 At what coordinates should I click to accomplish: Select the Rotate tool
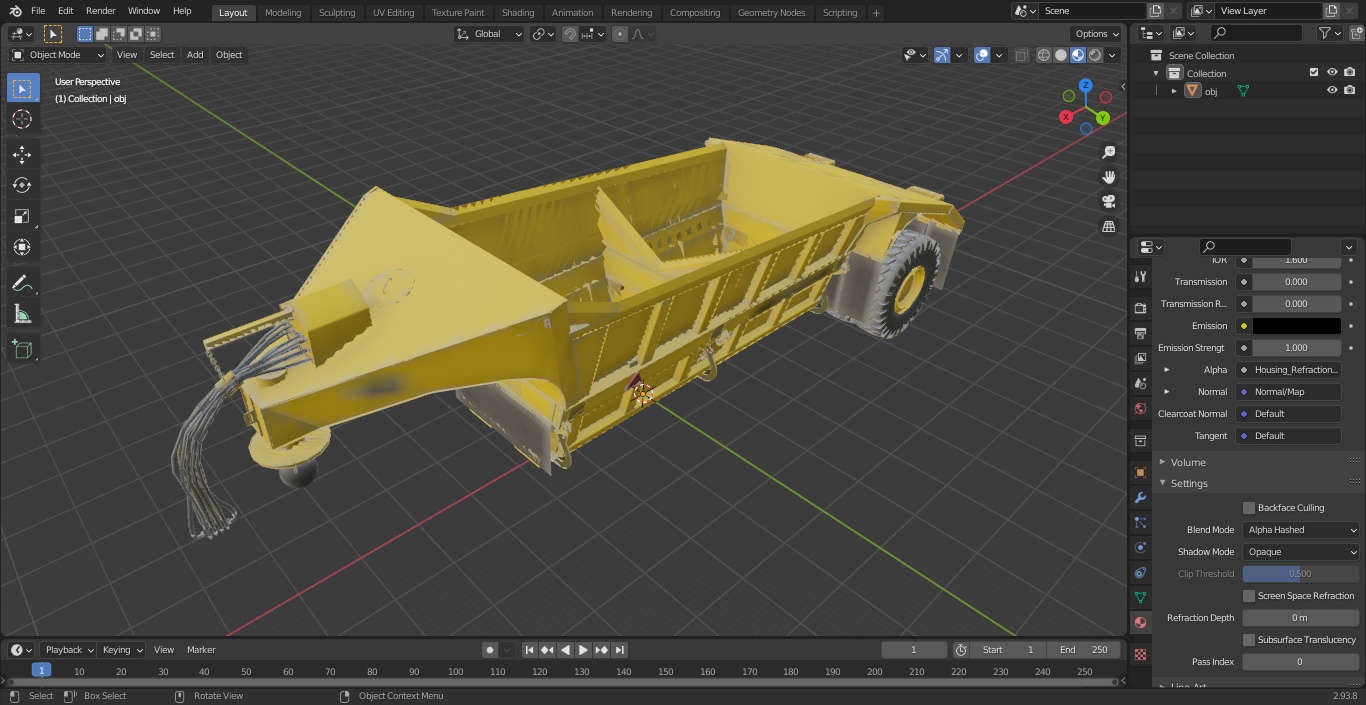click(22, 185)
